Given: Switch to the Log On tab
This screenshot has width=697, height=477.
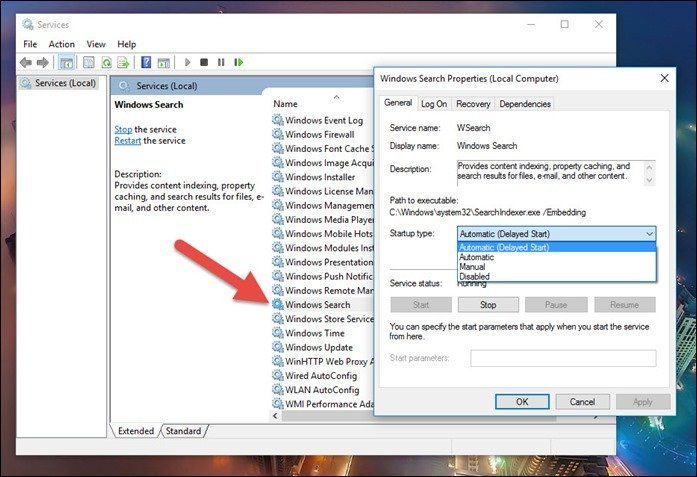Looking at the screenshot, I should [434, 104].
